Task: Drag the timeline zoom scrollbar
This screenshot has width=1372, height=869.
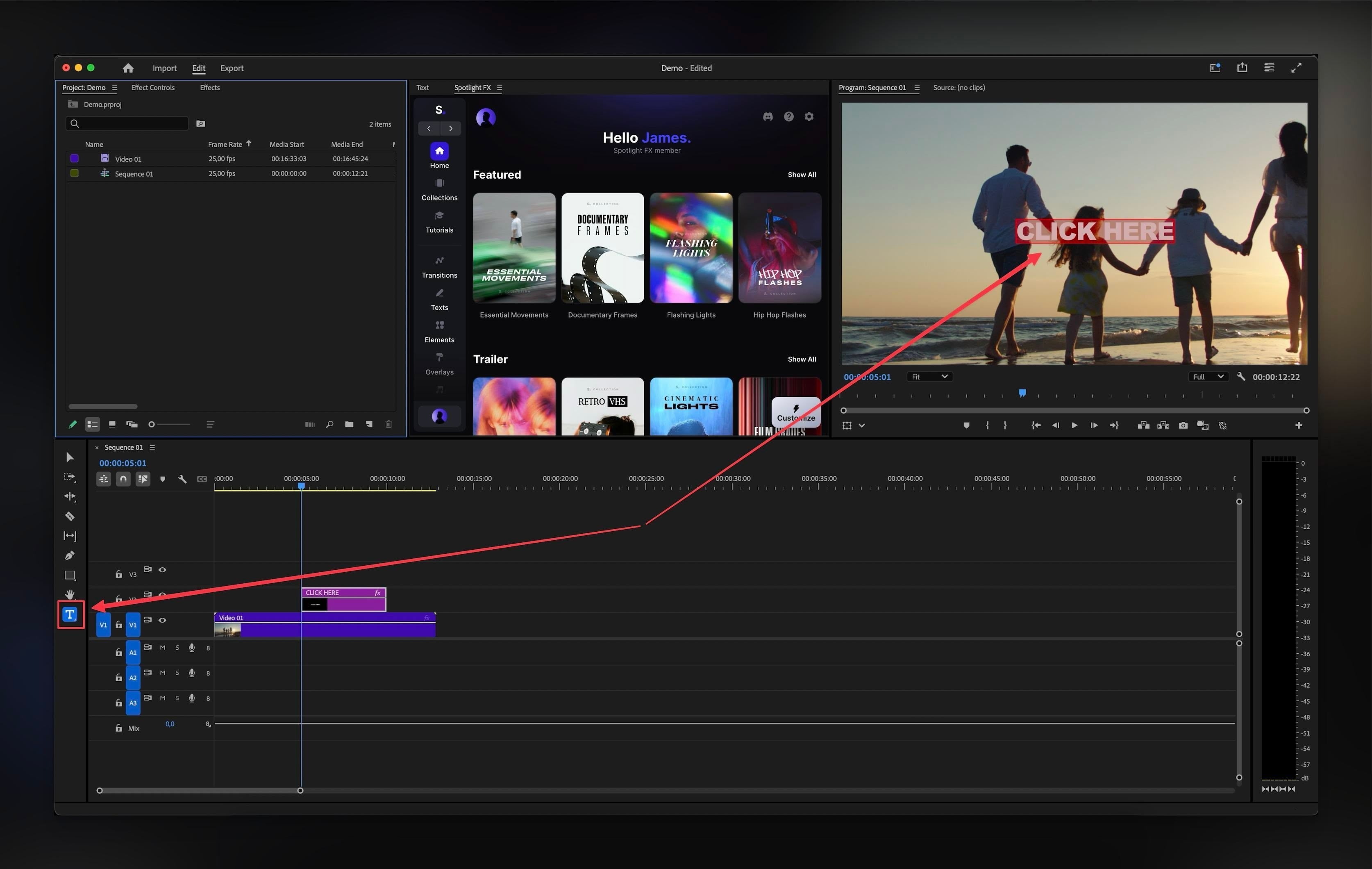Action: click(x=200, y=789)
